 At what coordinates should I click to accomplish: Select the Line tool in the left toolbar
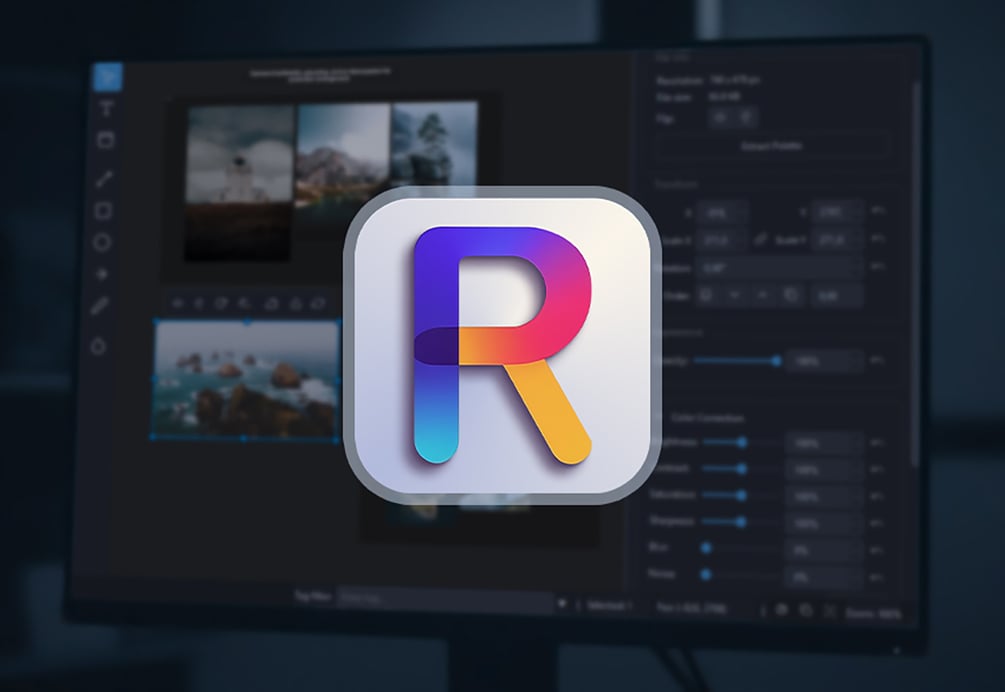[x=104, y=179]
